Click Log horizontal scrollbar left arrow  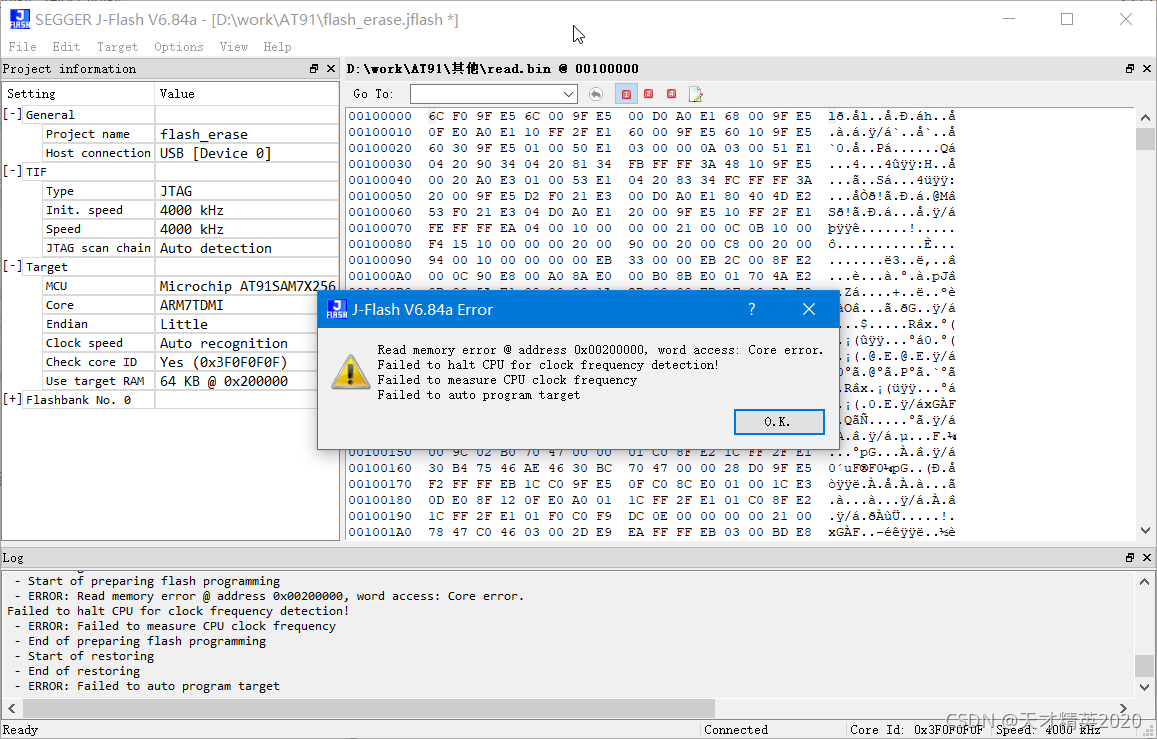(x=11, y=708)
